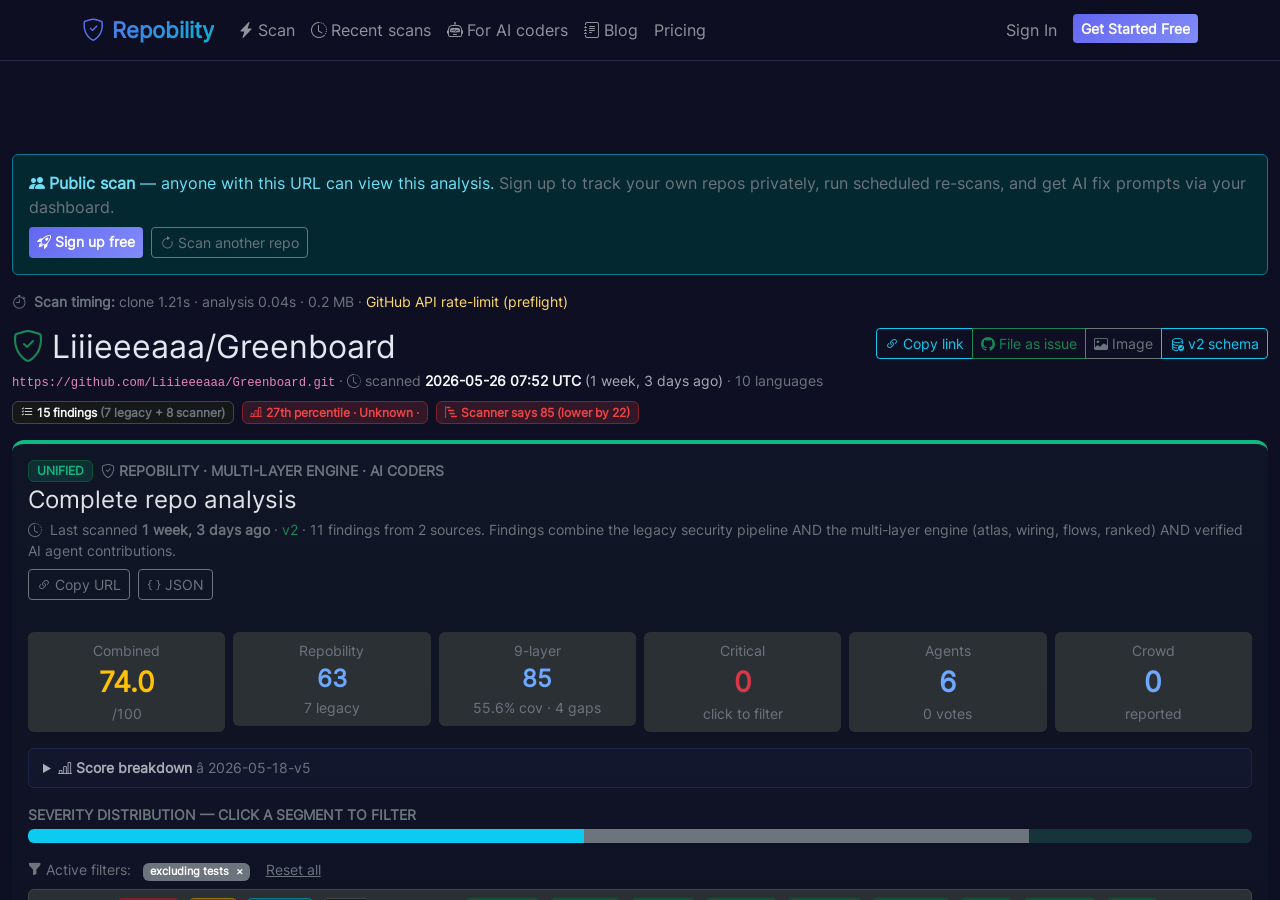
Task: Select the Agents 6 card
Action: 948,682
